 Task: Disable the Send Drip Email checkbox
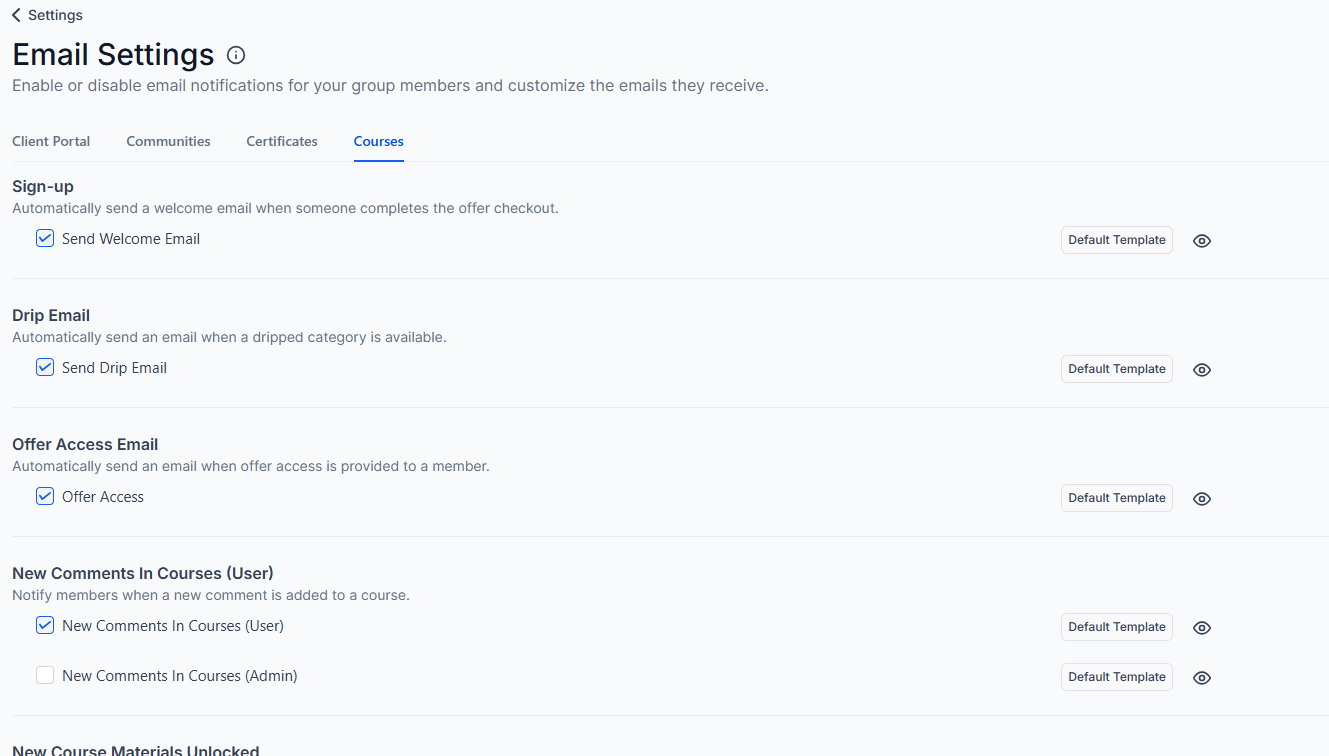click(x=45, y=368)
